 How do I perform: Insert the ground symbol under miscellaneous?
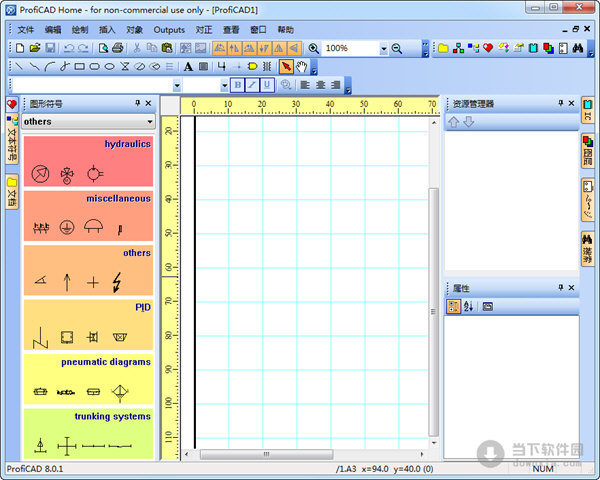[67, 227]
